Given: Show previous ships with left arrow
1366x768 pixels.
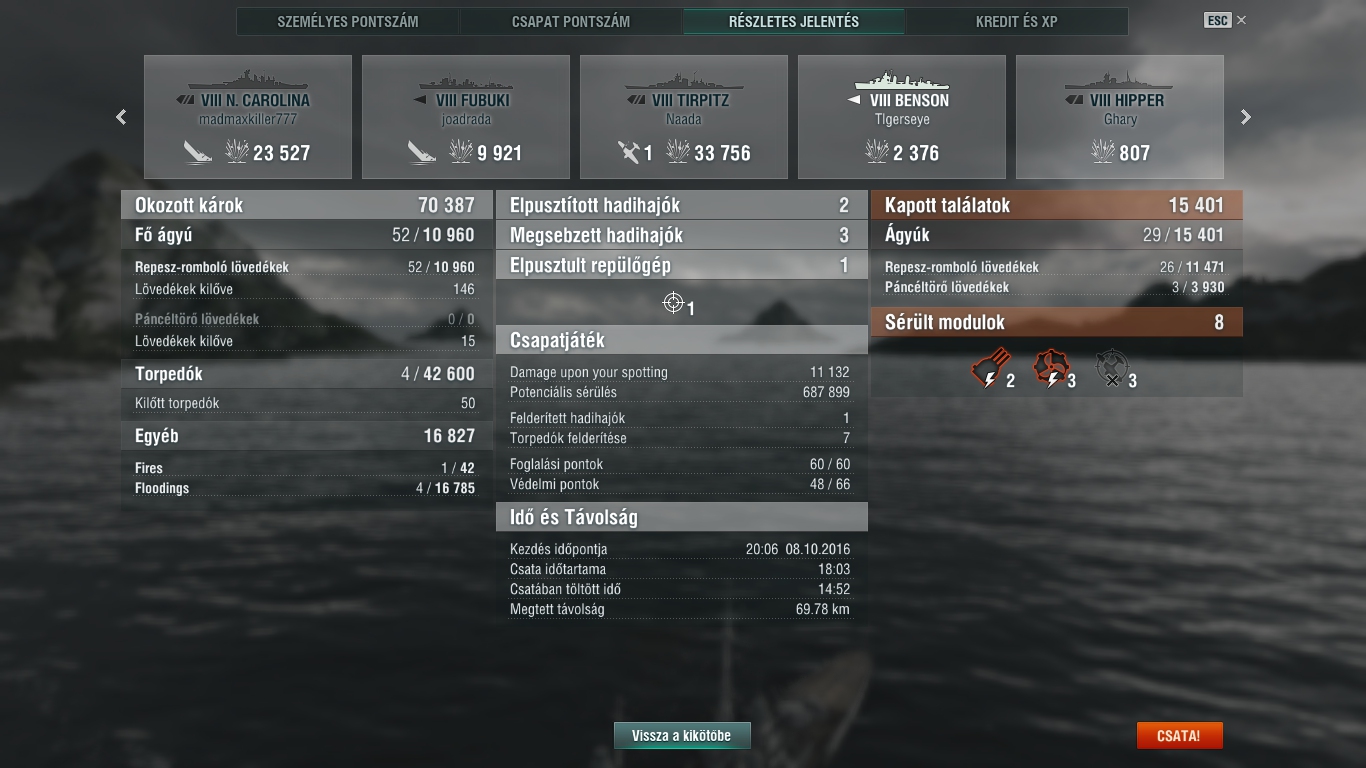Looking at the screenshot, I should coord(121,117).
